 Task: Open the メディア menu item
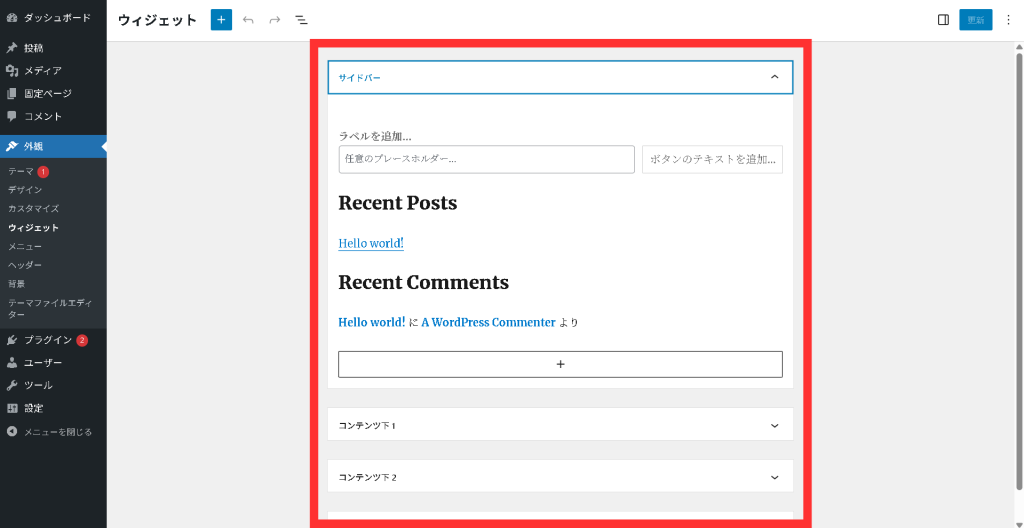[43, 71]
